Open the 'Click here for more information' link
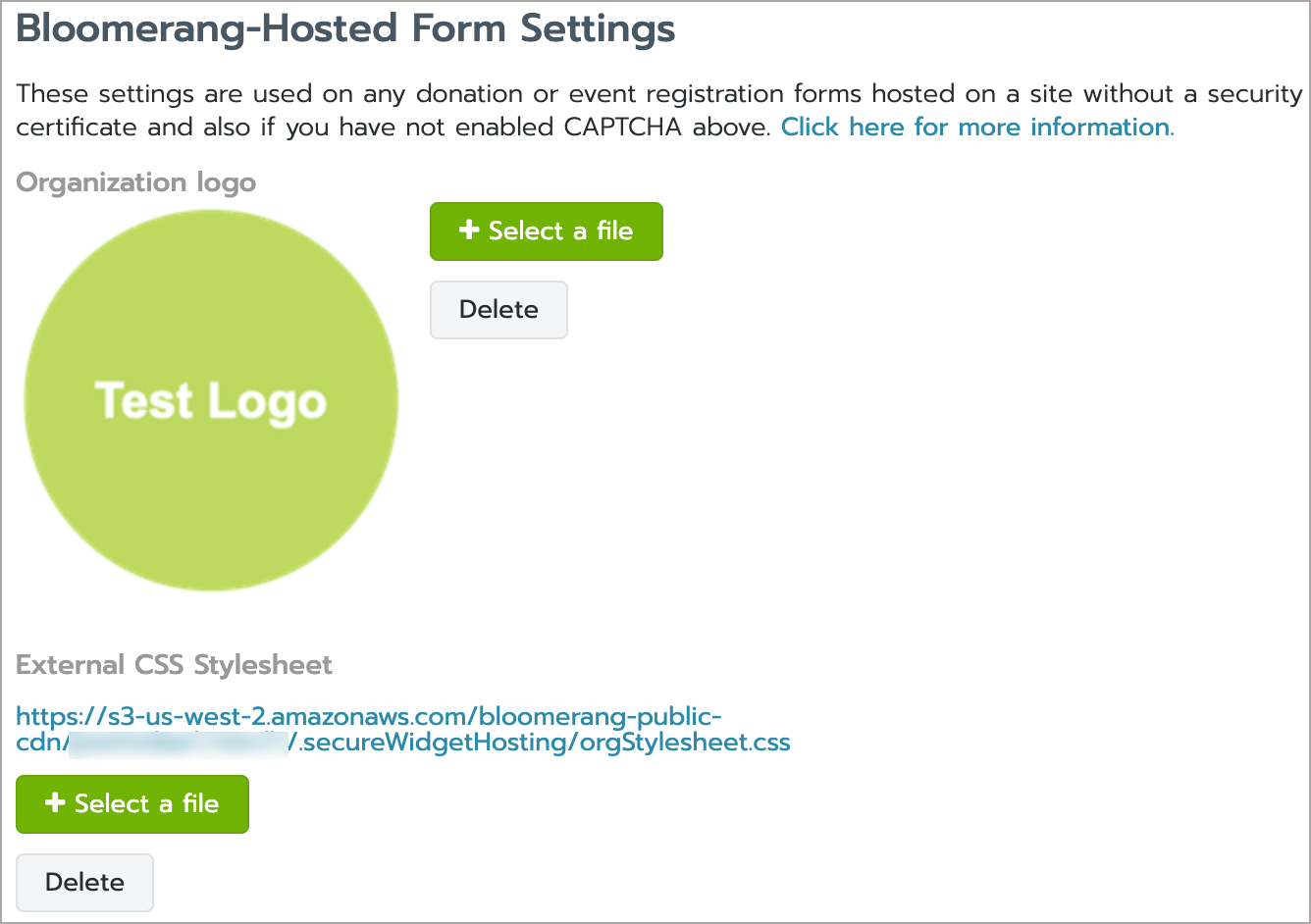The height and width of the screenshot is (924, 1311). tap(976, 128)
